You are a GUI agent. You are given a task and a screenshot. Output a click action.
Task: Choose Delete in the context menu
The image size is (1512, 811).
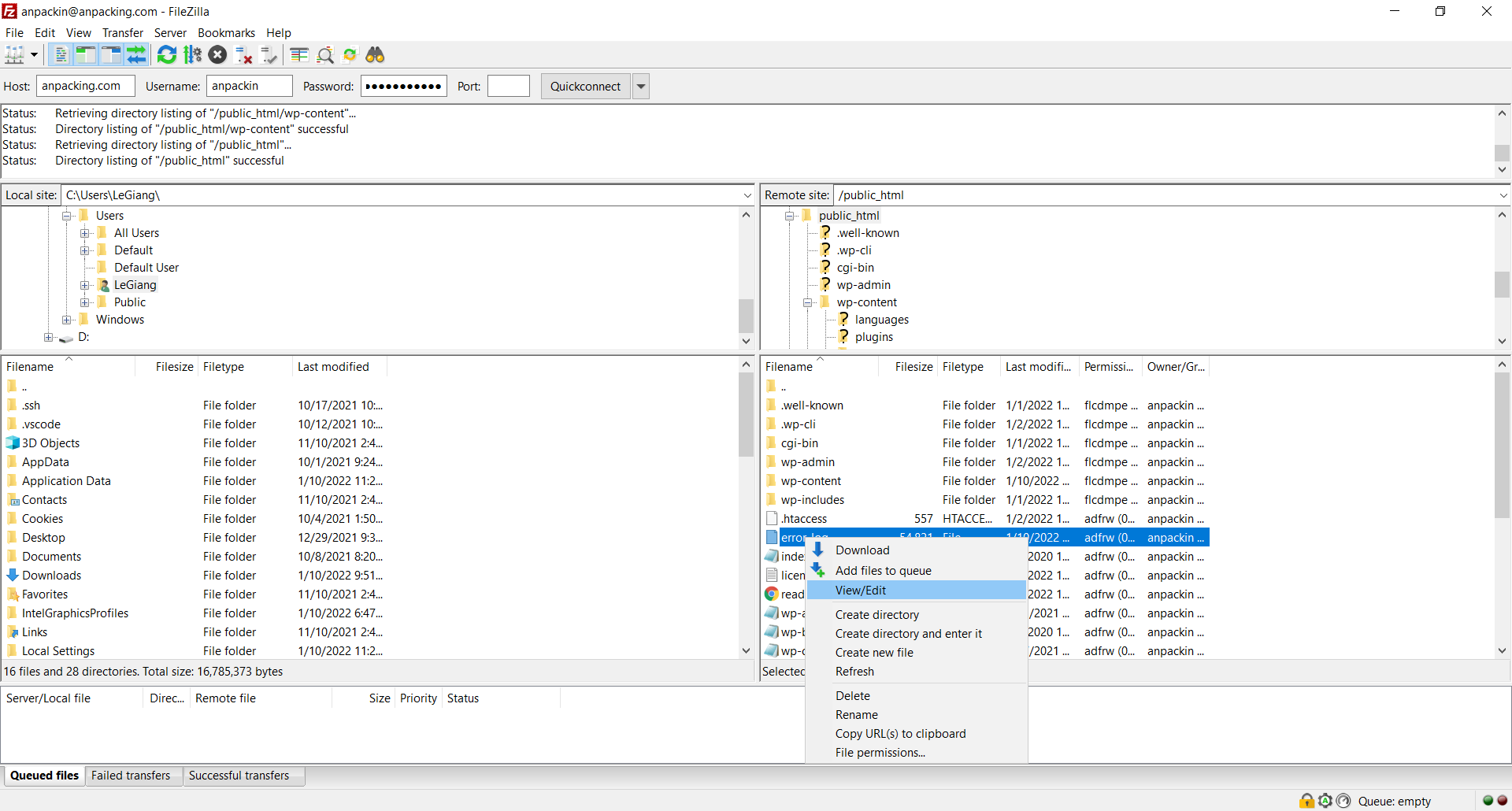tap(917, 696)
